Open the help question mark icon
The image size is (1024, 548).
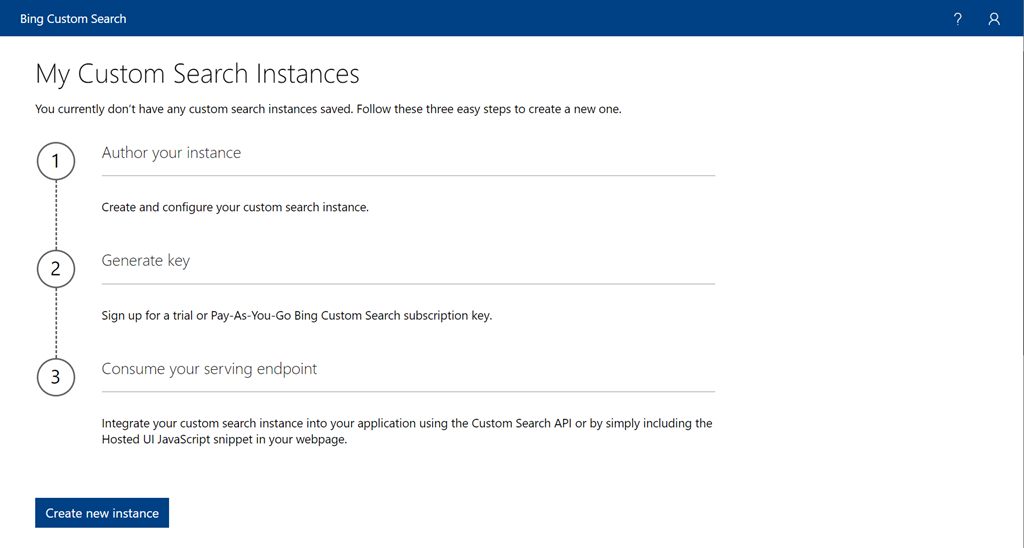coord(958,19)
